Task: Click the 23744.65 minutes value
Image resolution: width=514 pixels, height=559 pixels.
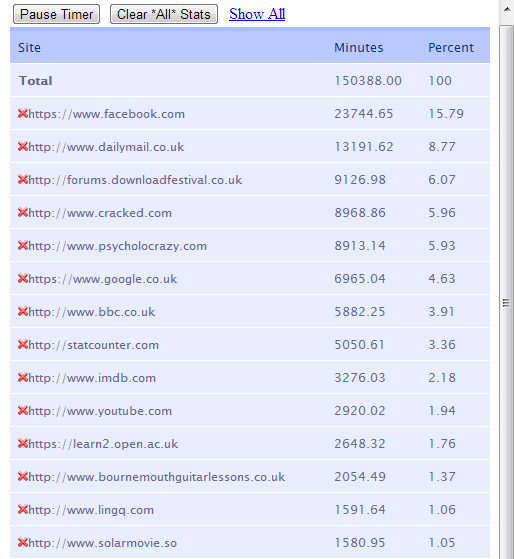Action: tap(364, 114)
